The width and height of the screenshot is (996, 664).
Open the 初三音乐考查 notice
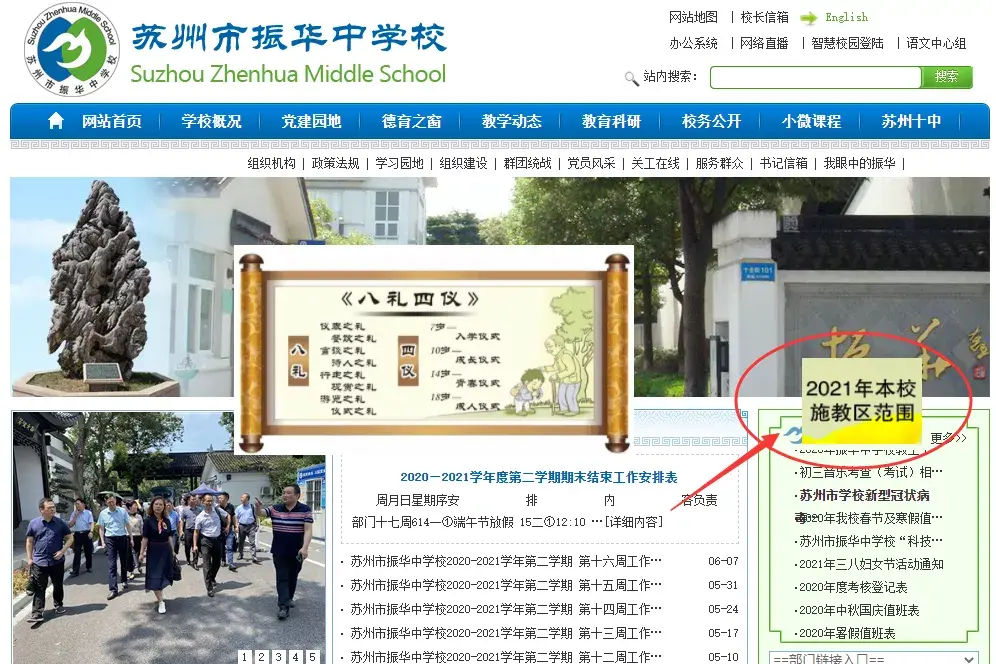click(871, 472)
